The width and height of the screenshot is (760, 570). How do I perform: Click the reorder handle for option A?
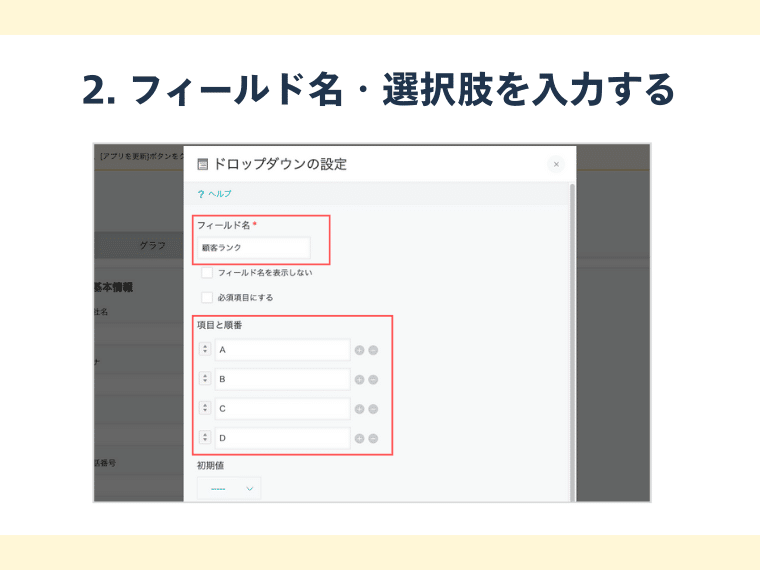(x=204, y=350)
